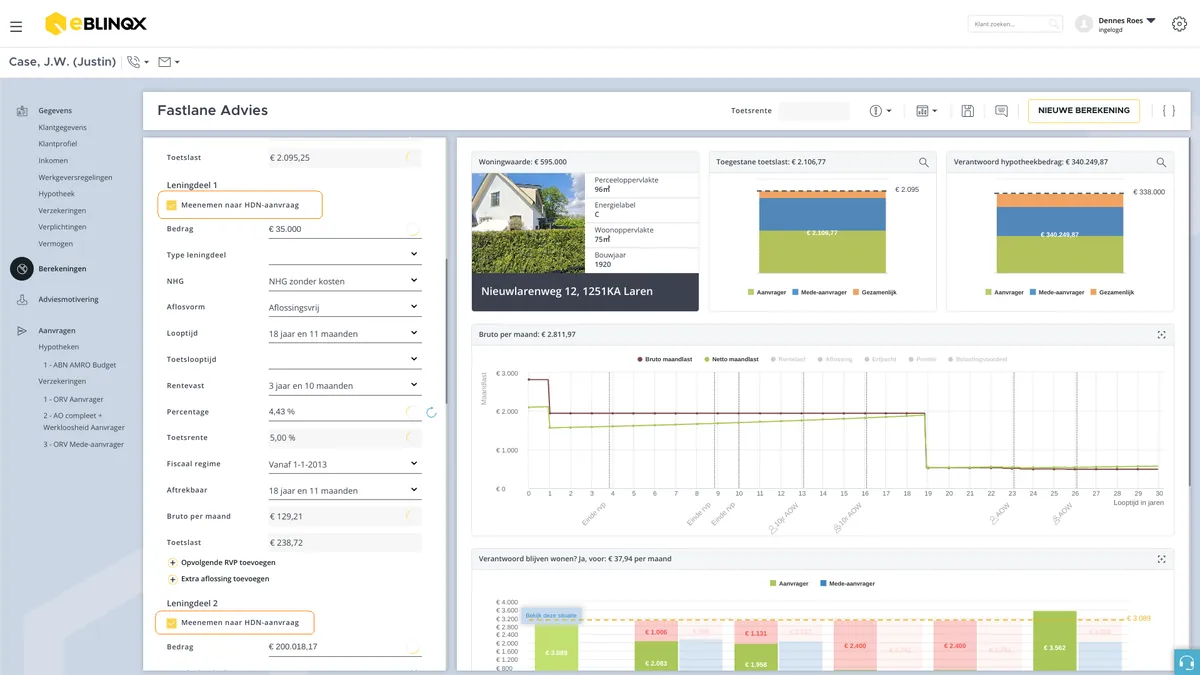The image size is (1200, 675).
Task: Open Inkomen in the sidebar
Action: point(53,161)
